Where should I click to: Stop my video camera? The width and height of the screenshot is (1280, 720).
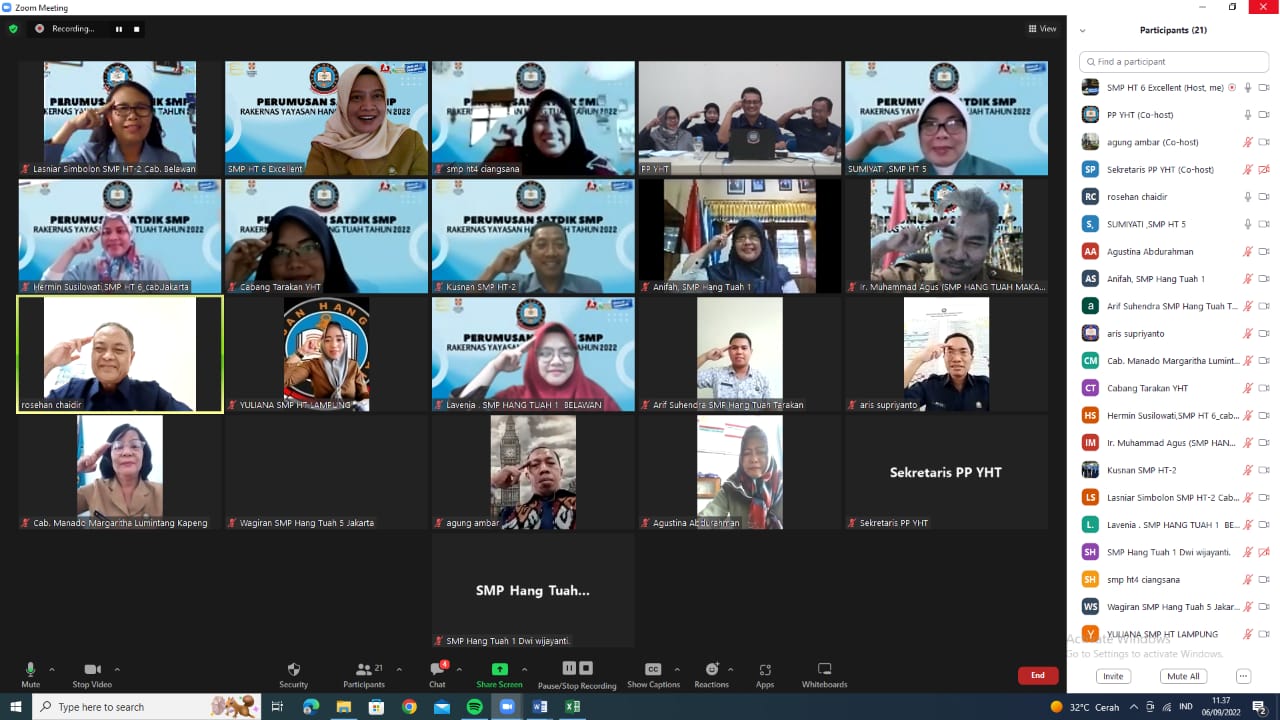click(x=93, y=674)
